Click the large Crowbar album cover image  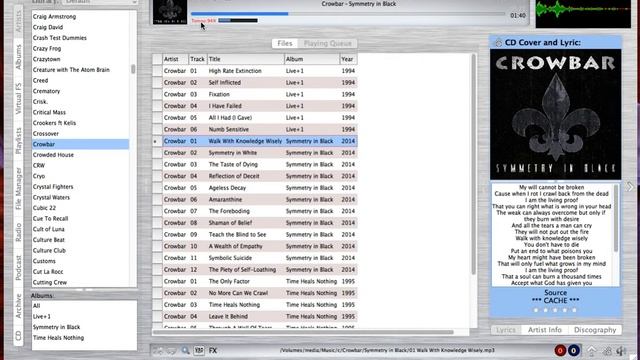click(x=556, y=114)
